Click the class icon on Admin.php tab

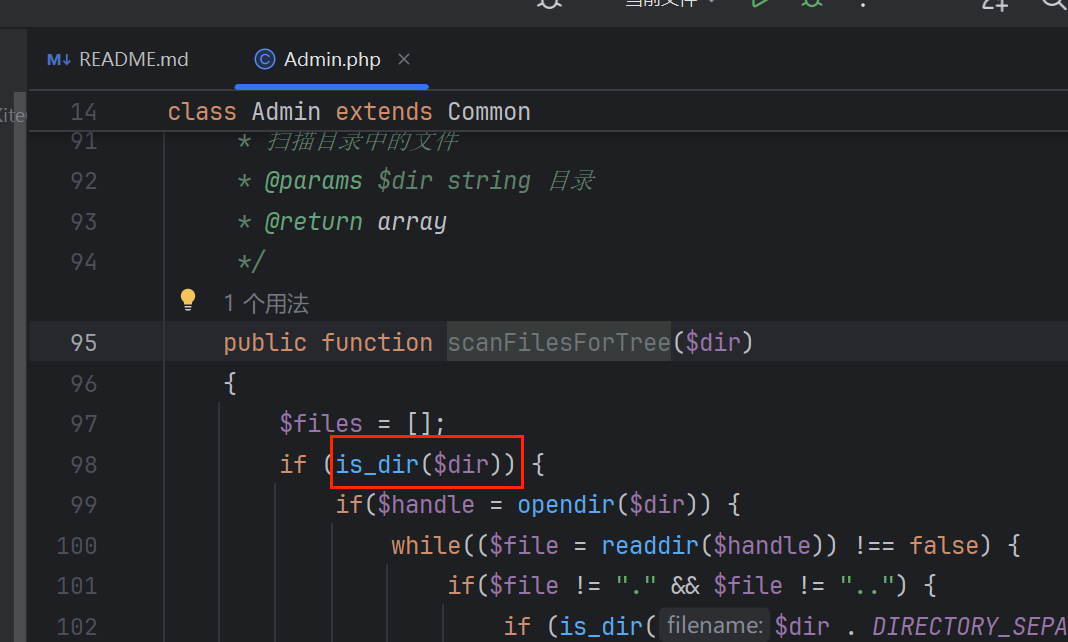click(x=264, y=59)
